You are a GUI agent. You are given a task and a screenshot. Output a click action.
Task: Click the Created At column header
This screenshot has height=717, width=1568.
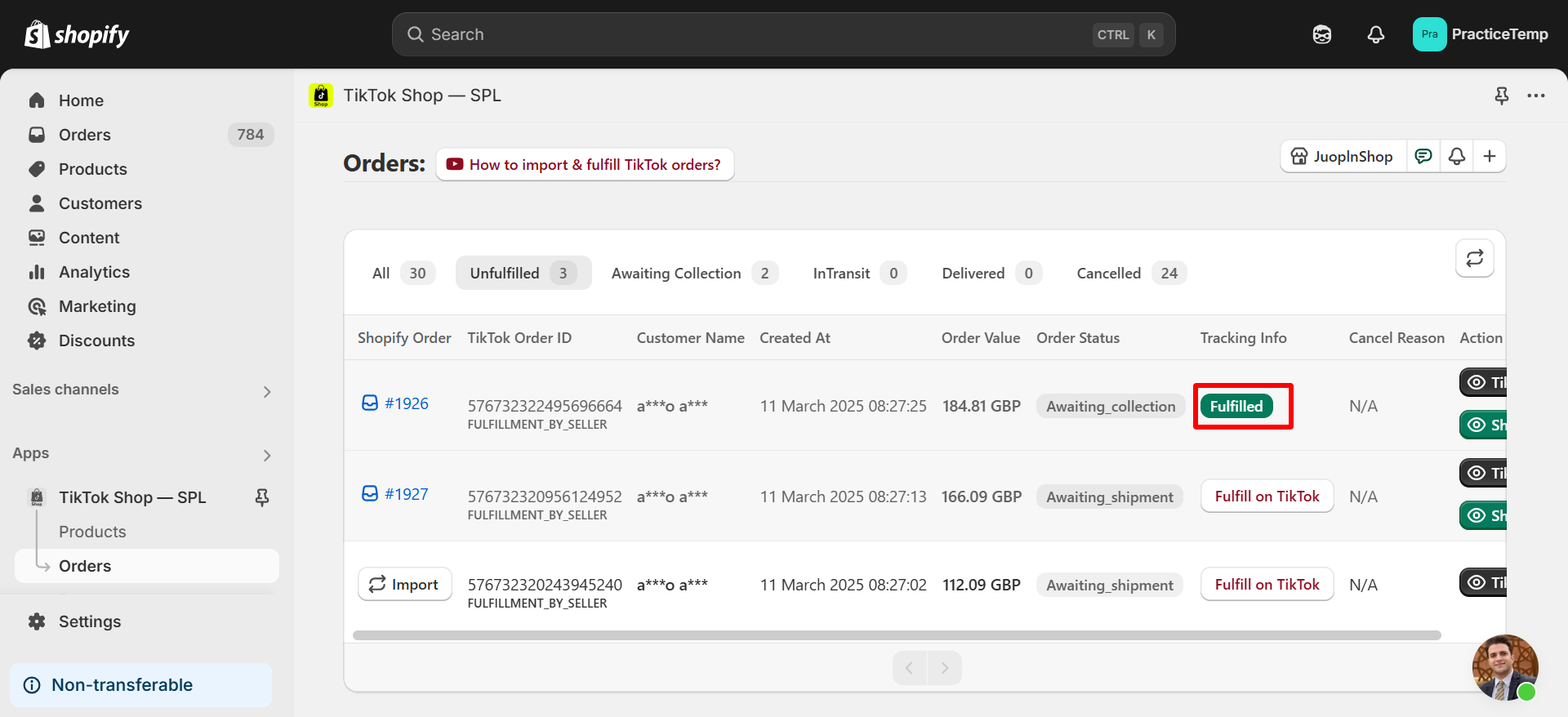pyautogui.click(x=795, y=338)
